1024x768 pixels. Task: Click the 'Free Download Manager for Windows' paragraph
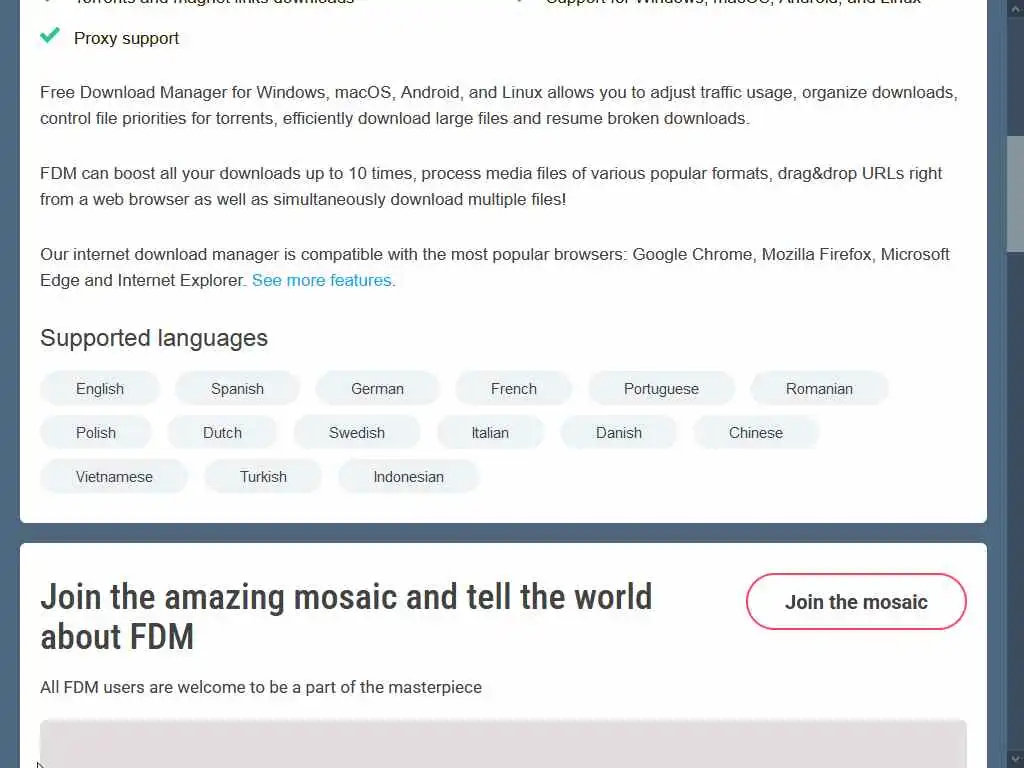point(499,105)
